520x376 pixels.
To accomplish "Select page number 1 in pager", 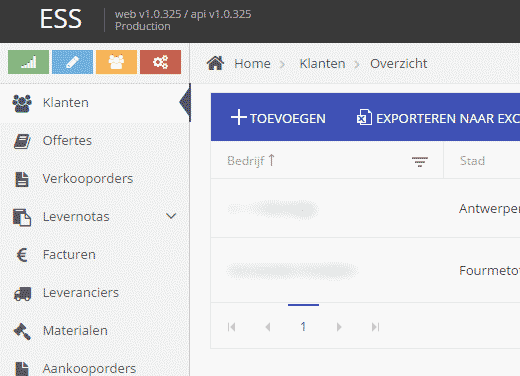I will click(303, 327).
